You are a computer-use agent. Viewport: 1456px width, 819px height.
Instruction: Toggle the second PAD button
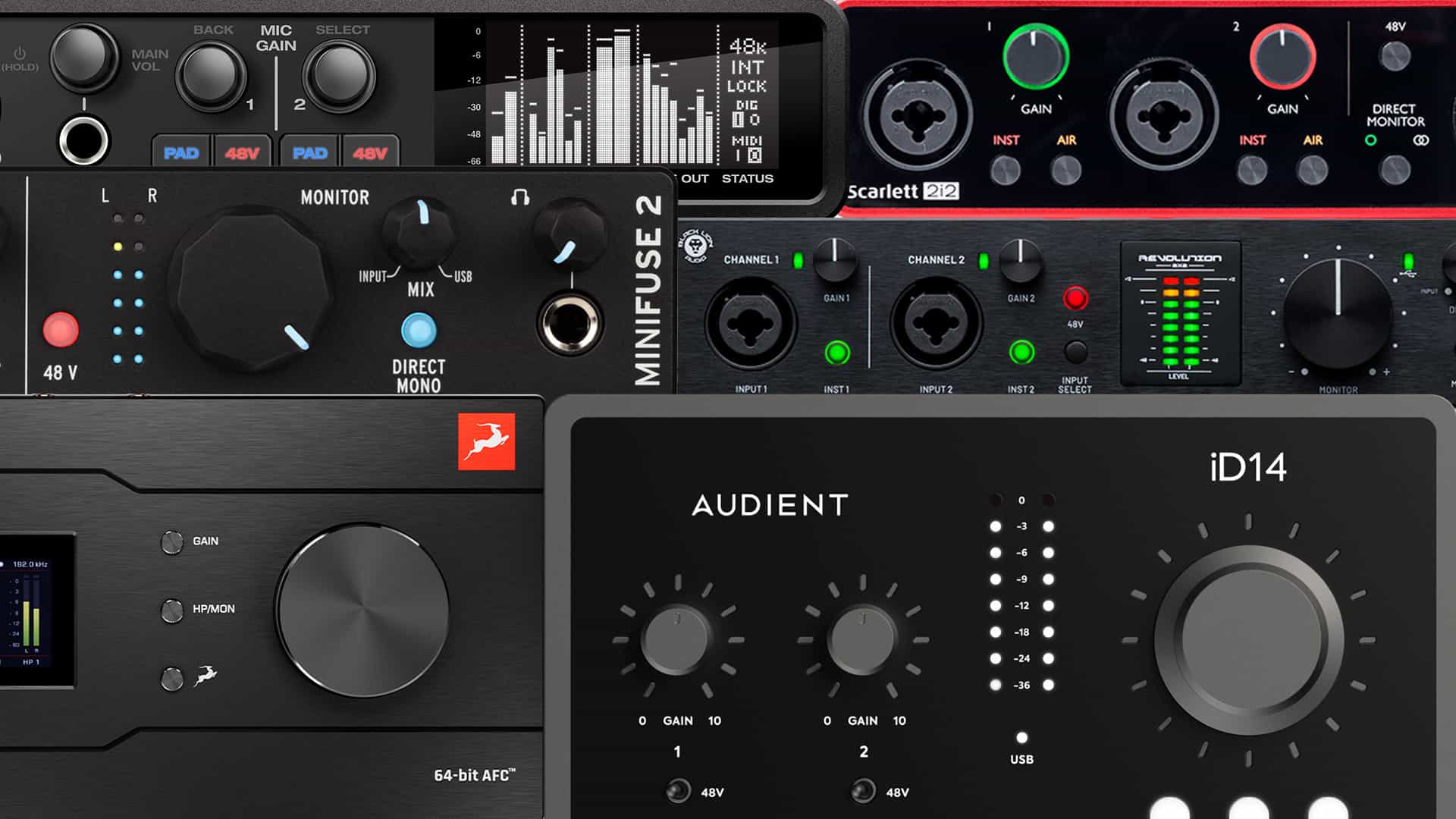(x=310, y=152)
